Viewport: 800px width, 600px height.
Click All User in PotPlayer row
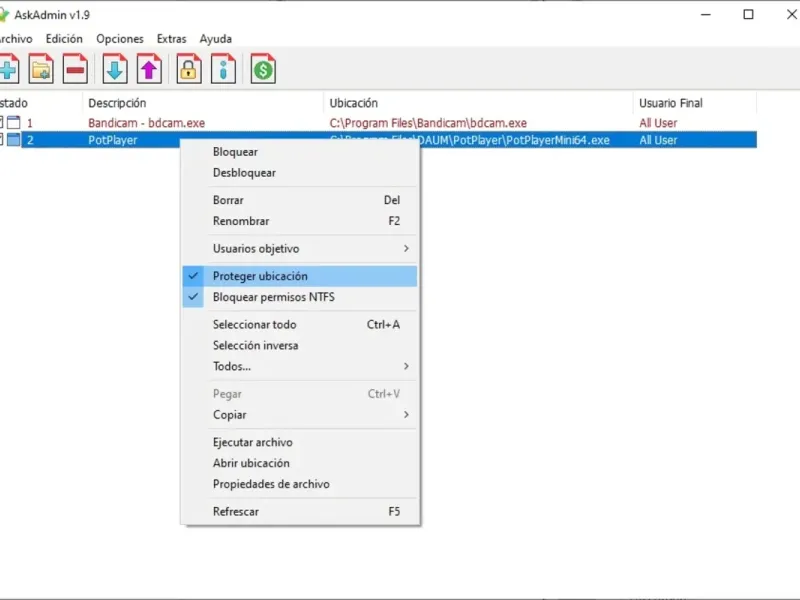pos(658,140)
